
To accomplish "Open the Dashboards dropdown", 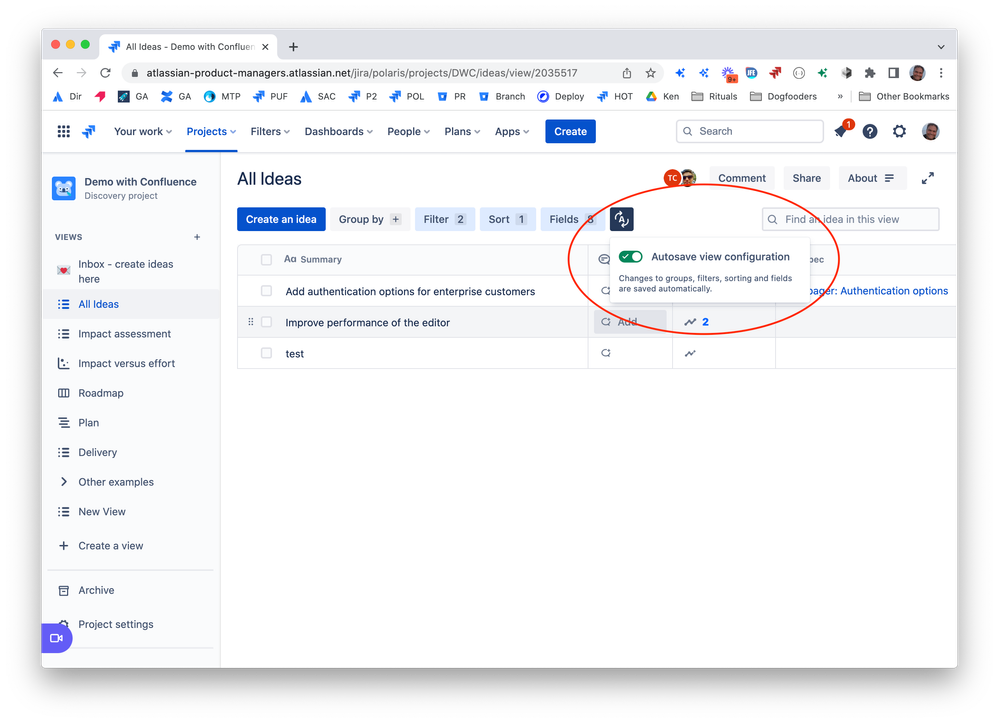I will 338,131.
